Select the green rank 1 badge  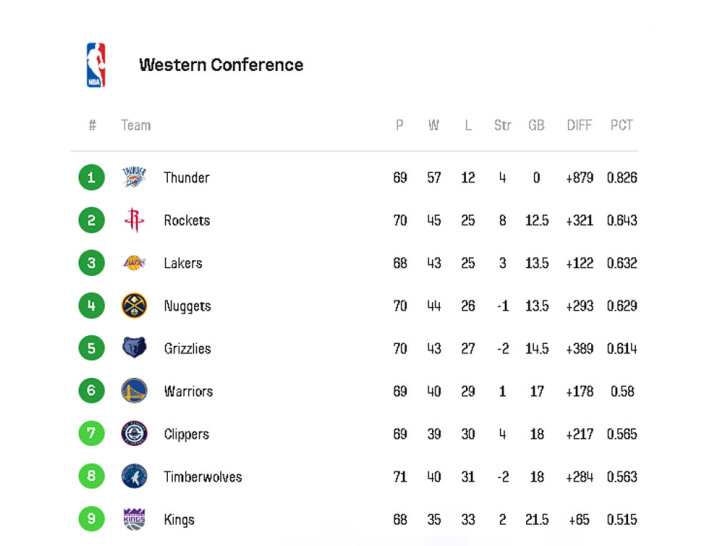(x=91, y=177)
